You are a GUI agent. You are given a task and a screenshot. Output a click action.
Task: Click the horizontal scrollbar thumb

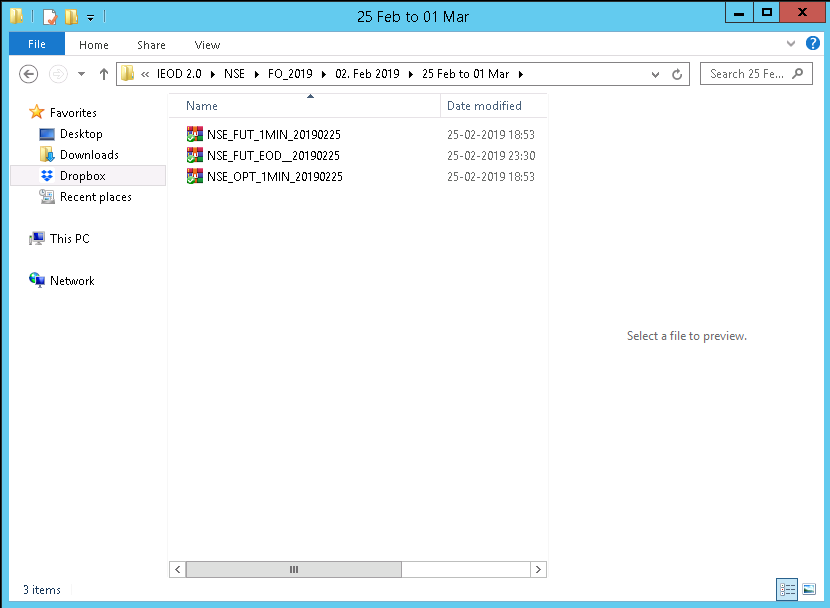[x=294, y=569]
